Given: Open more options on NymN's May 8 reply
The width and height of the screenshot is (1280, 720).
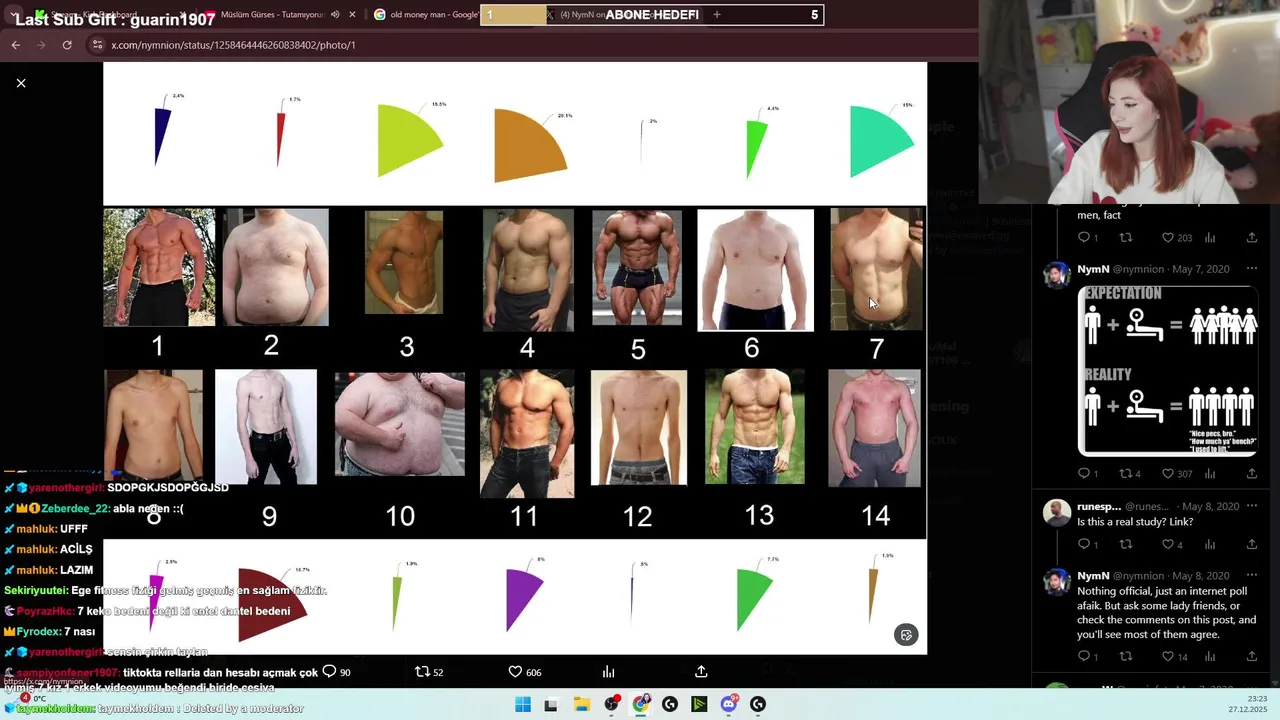Looking at the screenshot, I should 1251,576.
